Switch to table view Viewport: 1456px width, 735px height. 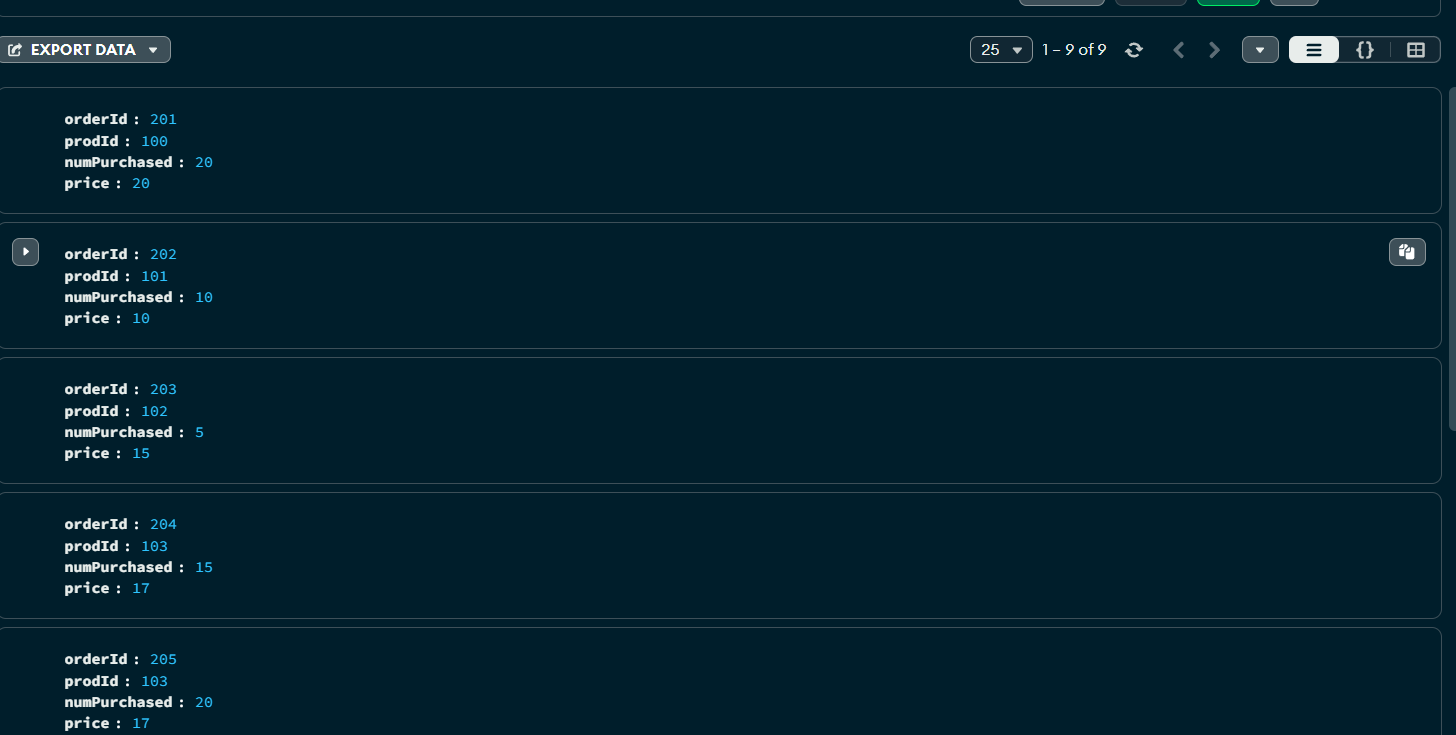[x=1415, y=50]
